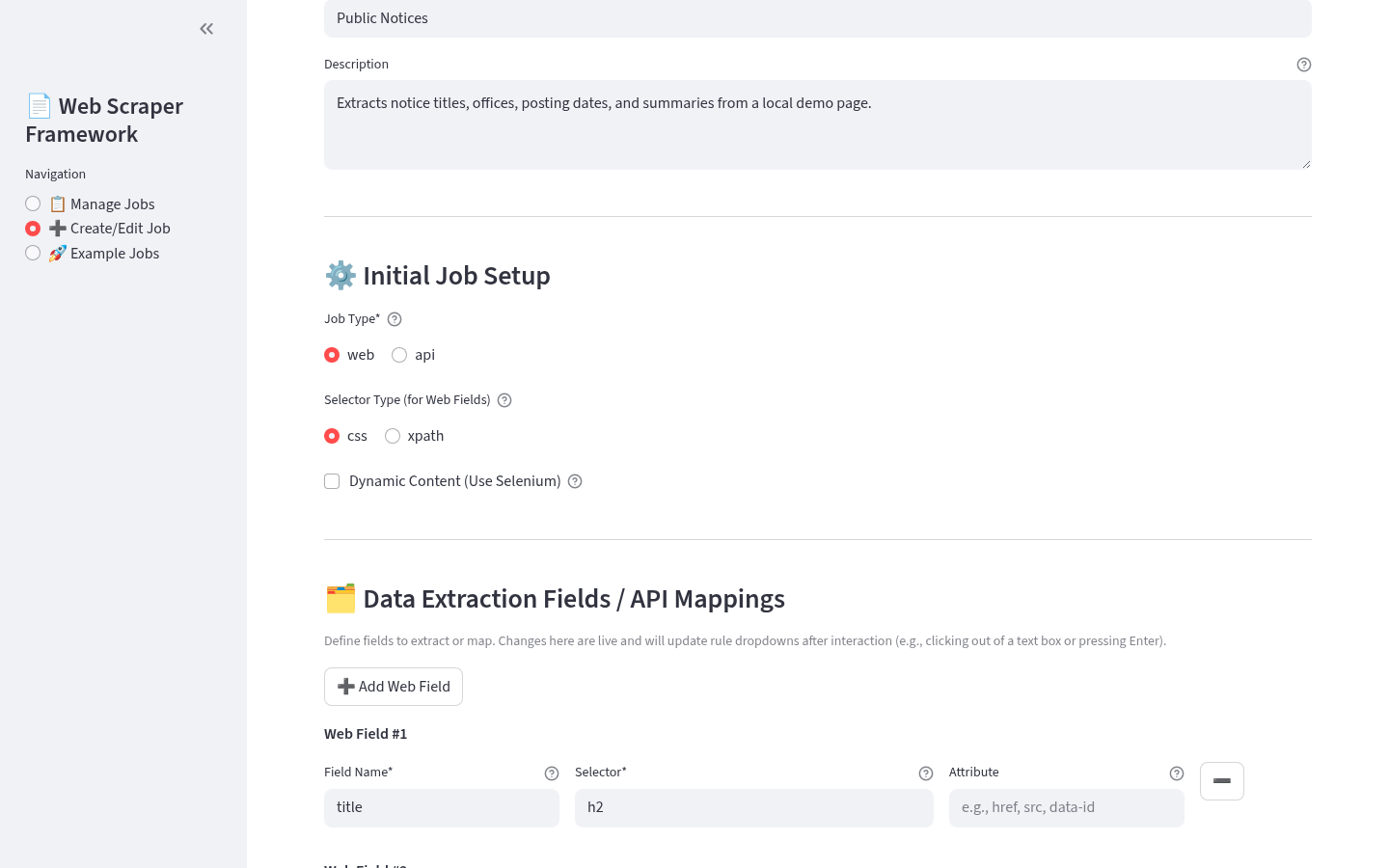This screenshot has width=1389, height=868.
Task: Open help icon for Attribute field
Action: [1177, 773]
